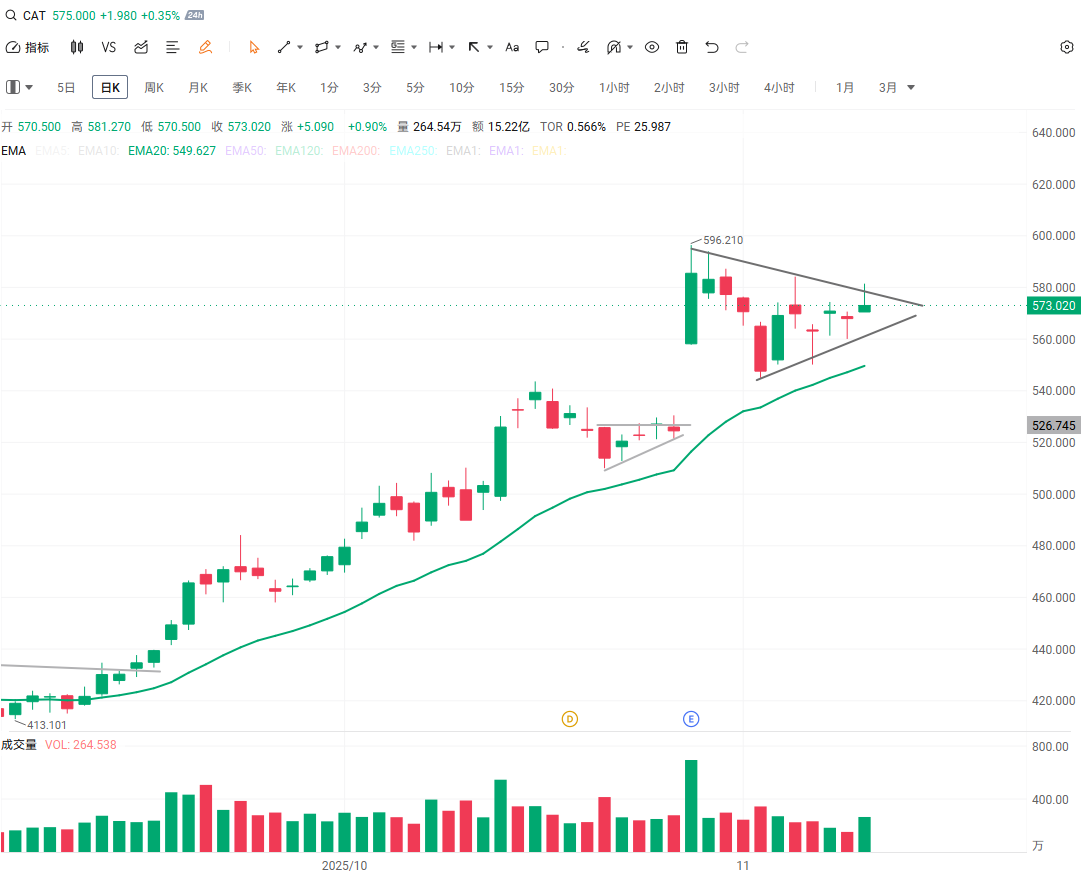Select the 1月 range
The image size is (1082, 876).
click(x=845, y=88)
